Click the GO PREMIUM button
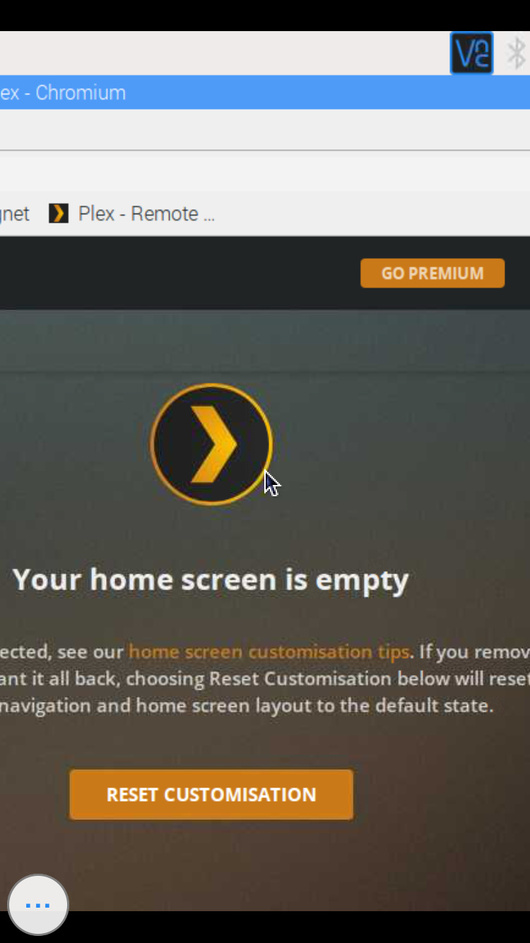This screenshot has width=530, height=943. click(432, 273)
